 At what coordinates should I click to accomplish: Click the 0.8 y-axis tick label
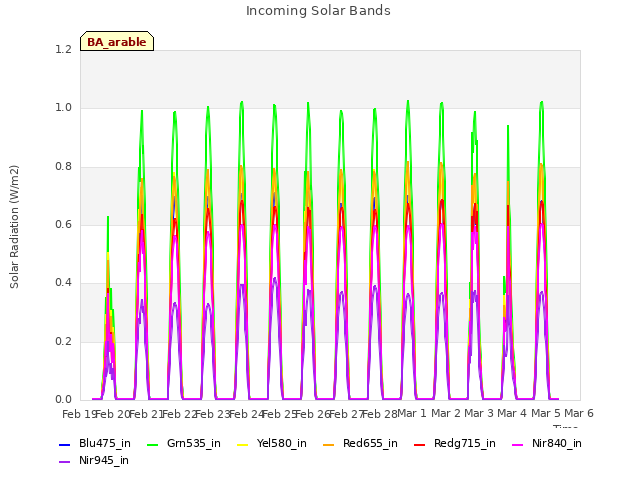click(63, 166)
